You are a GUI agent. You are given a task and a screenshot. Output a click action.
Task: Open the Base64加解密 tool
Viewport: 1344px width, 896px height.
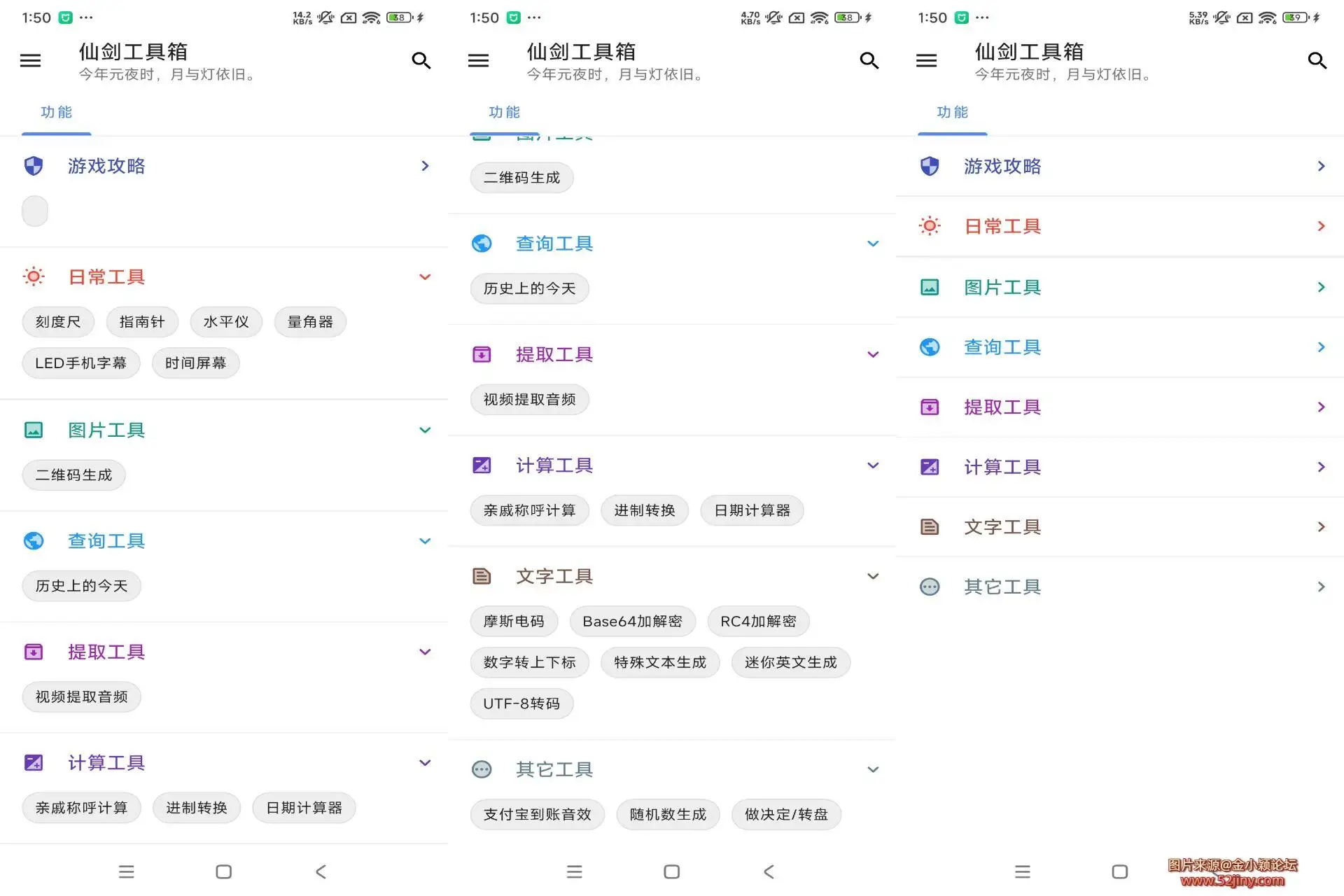click(632, 621)
